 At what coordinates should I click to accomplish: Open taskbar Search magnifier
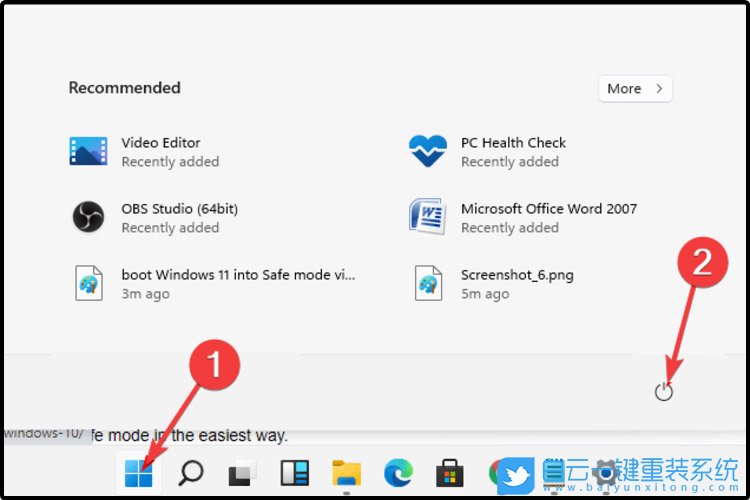tap(191, 473)
